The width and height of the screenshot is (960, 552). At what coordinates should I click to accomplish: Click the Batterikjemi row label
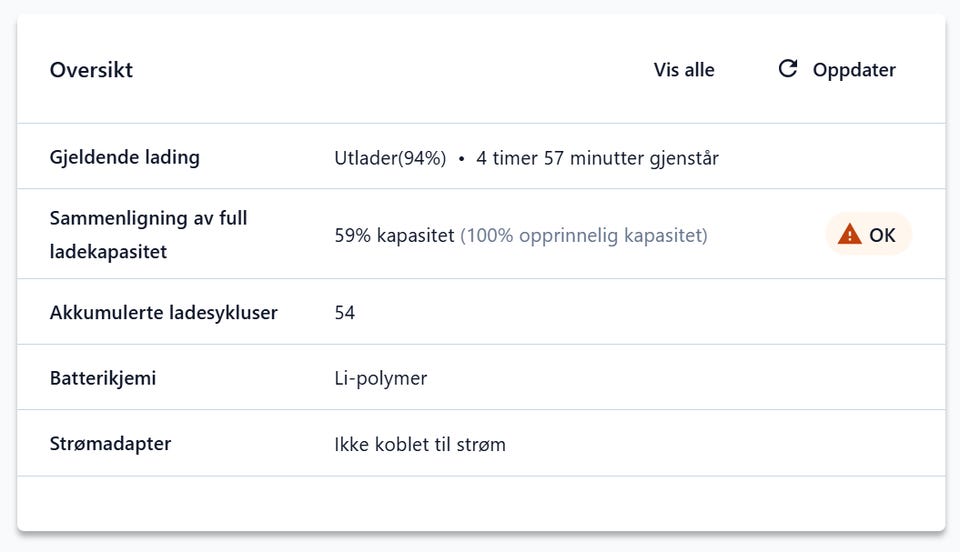click(x=103, y=379)
